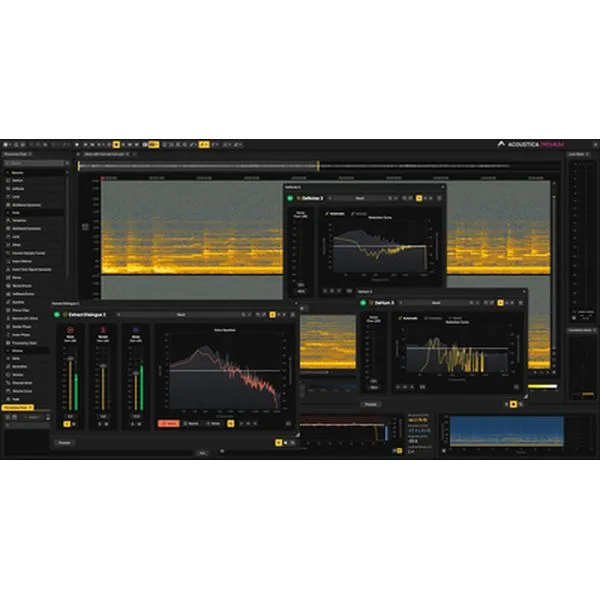This screenshot has height=600, width=600.
Task: Select DeNoise in the processing tools list
Action: point(18,188)
